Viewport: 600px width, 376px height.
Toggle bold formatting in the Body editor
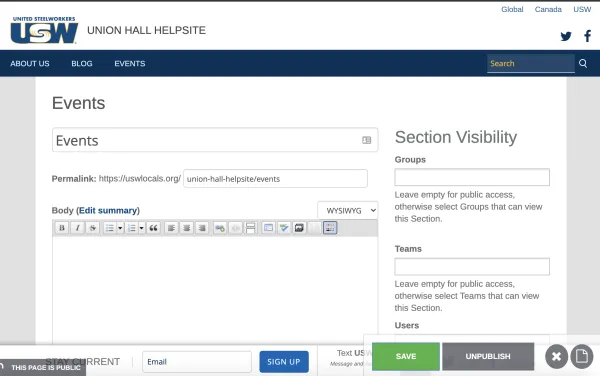point(62,228)
